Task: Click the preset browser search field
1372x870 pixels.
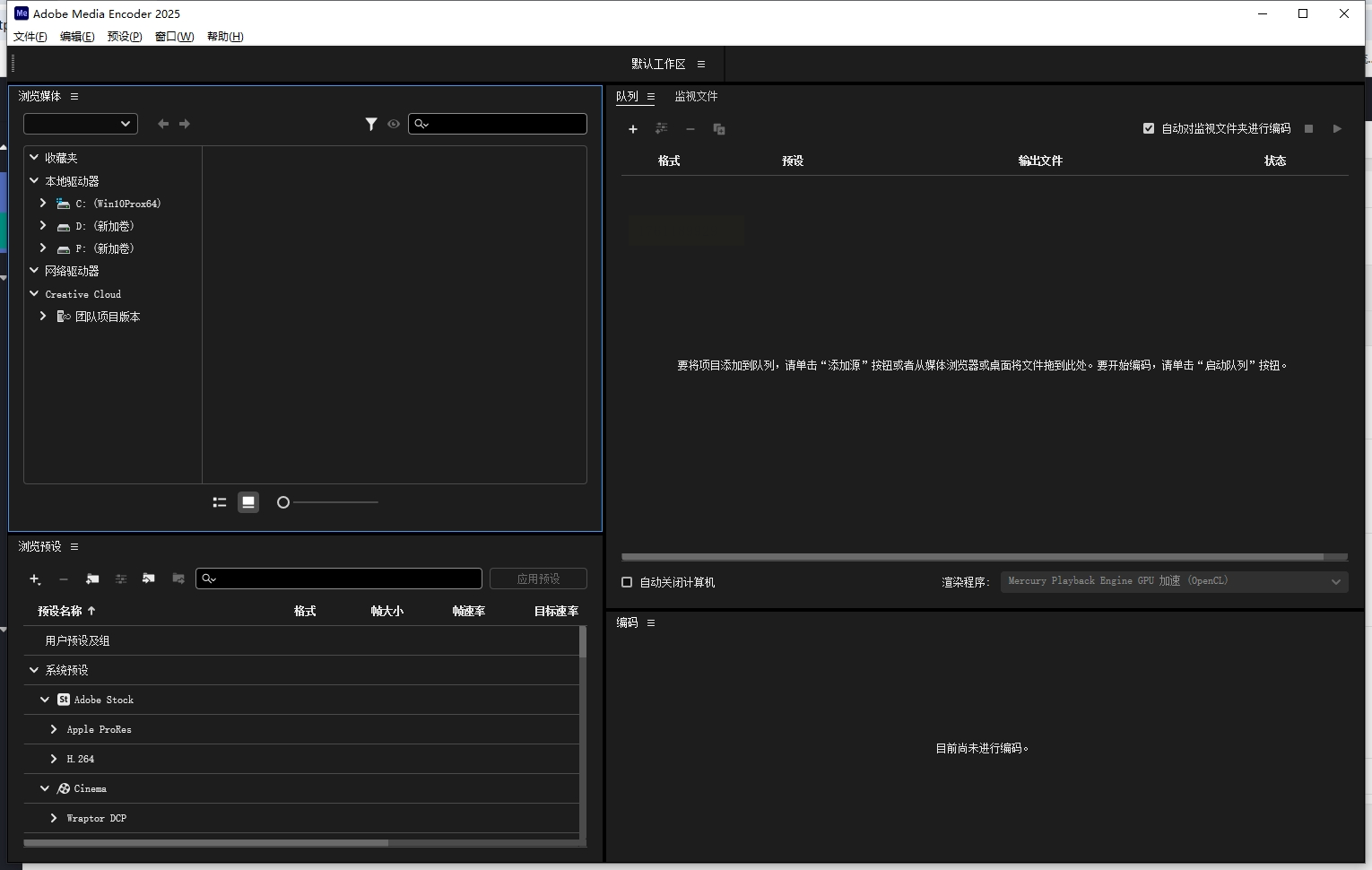Action: pos(339,579)
